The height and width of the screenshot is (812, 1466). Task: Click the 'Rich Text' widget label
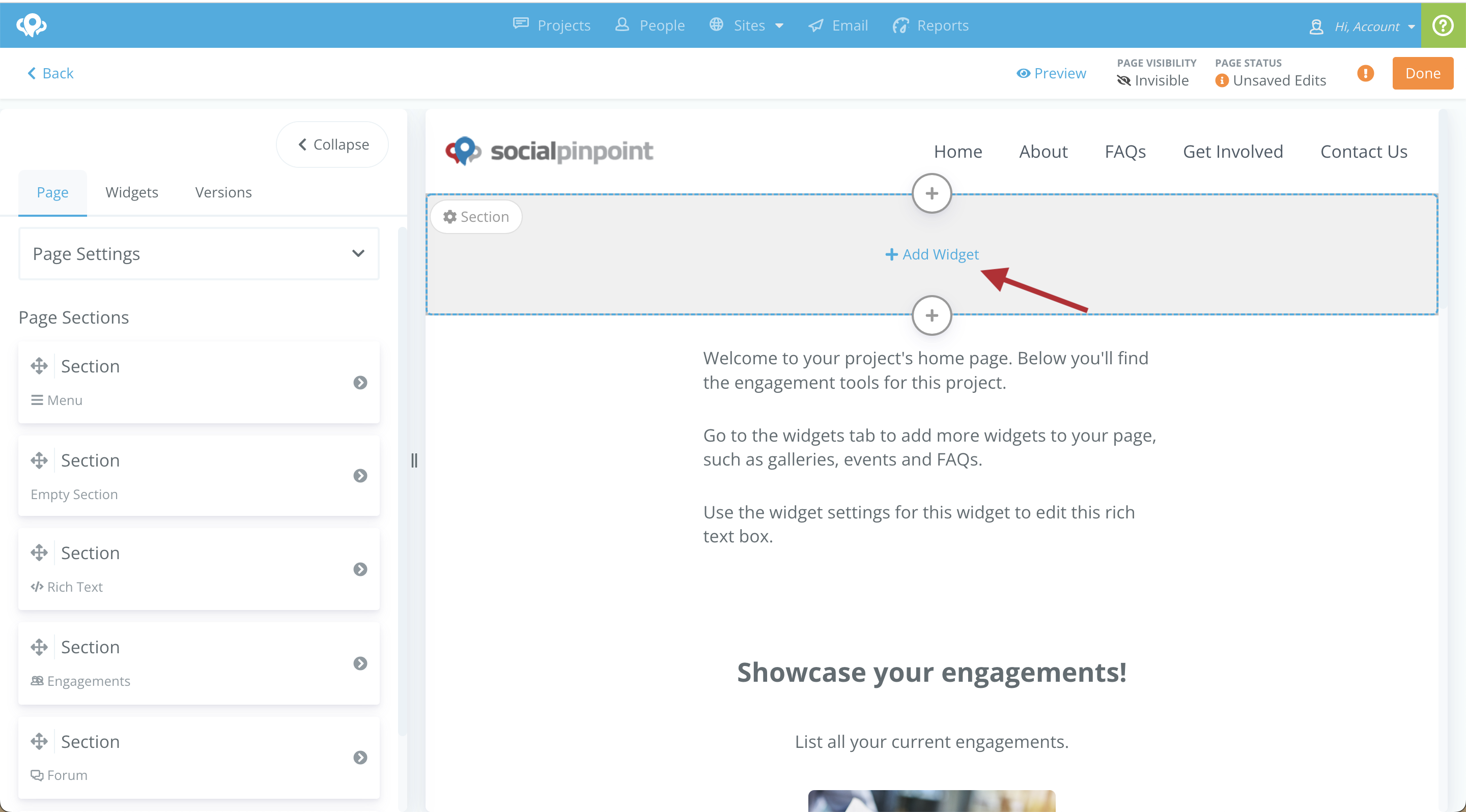(75, 587)
